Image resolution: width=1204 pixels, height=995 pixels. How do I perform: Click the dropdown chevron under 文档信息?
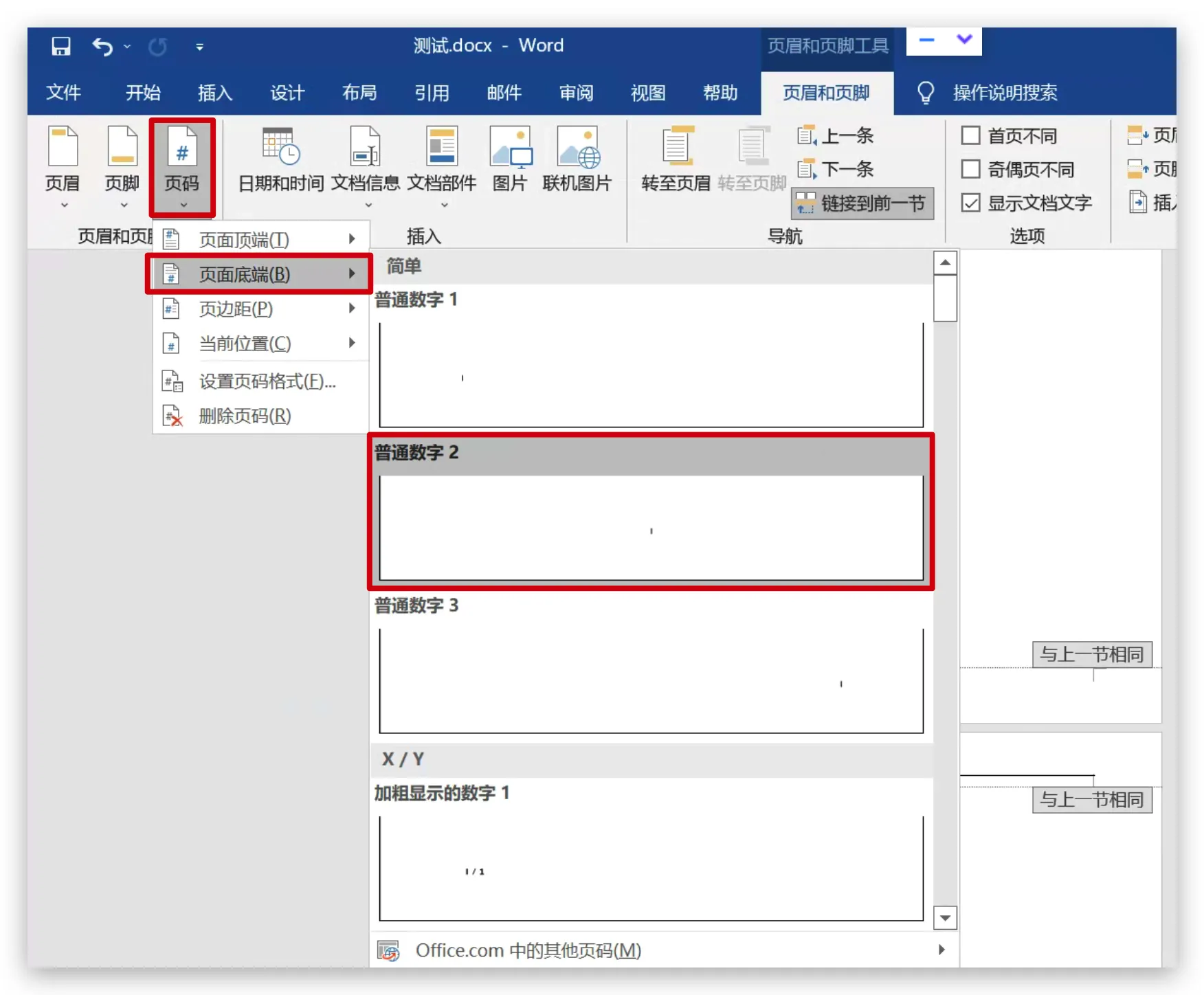pos(368,205)
